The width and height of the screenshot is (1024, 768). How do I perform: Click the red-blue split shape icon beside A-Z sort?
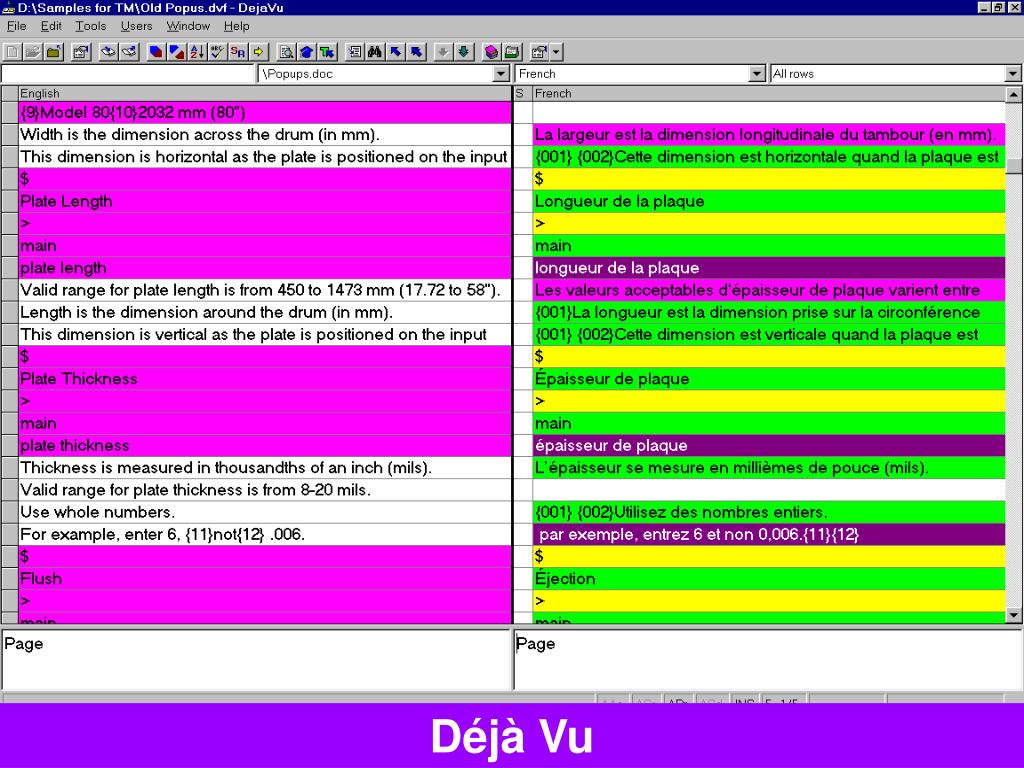click(176, 52)
